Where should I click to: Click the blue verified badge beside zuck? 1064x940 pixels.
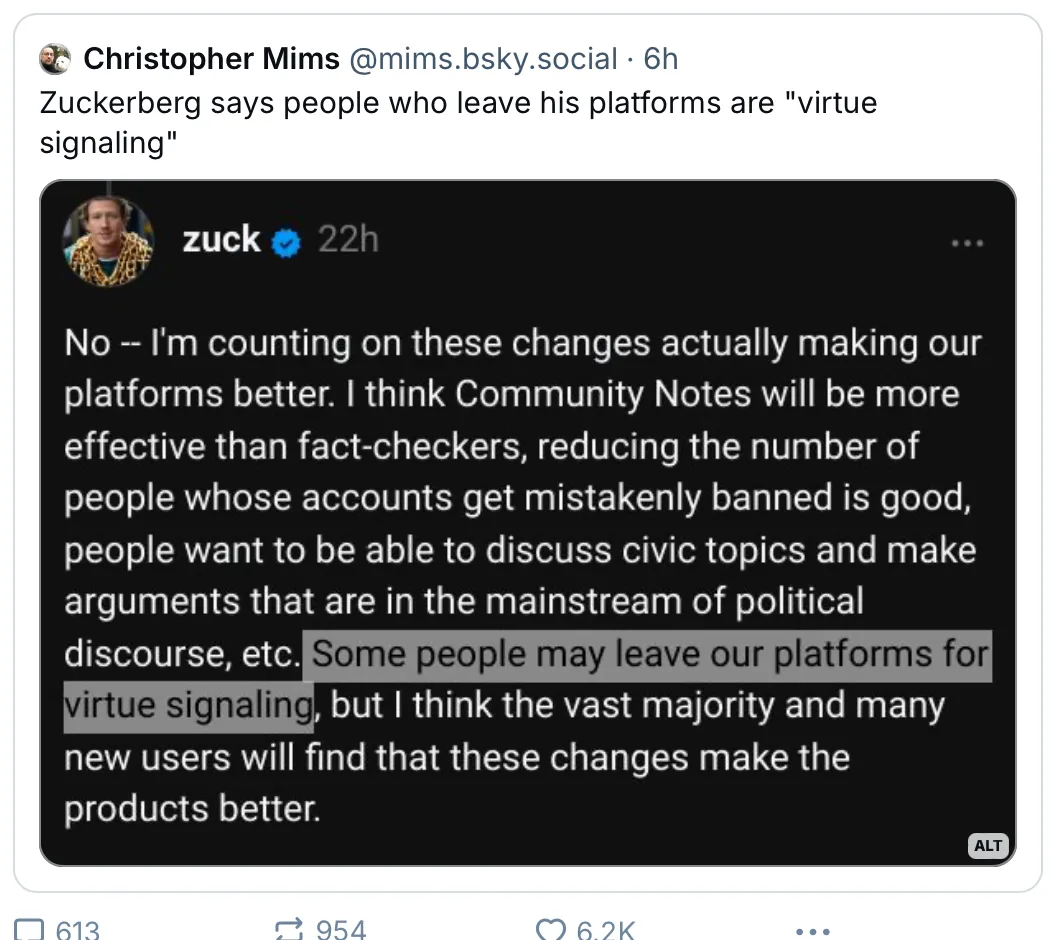pyautogui.click(x=286, y=242)
